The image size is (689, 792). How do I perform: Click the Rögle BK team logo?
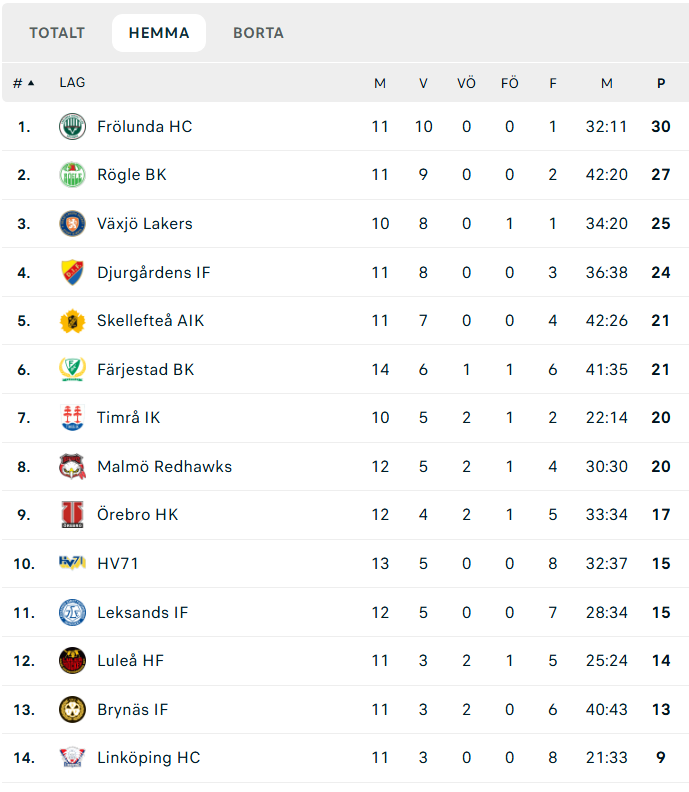(72, 175)
